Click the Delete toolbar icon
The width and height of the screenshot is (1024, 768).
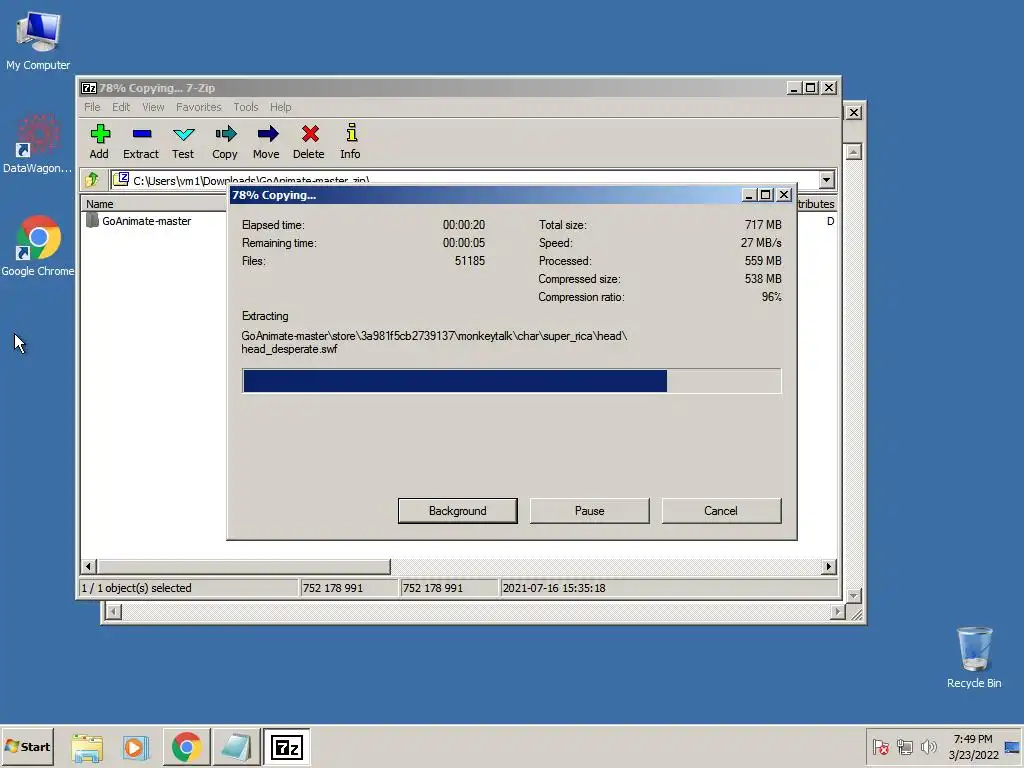coord(309,141)
